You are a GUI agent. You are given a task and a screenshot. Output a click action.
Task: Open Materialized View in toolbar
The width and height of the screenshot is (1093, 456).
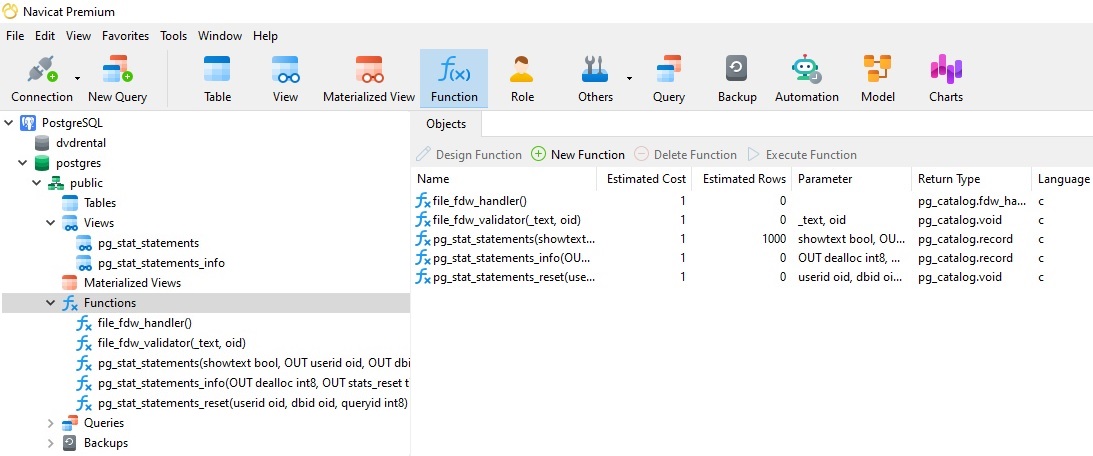coord(369,78)
